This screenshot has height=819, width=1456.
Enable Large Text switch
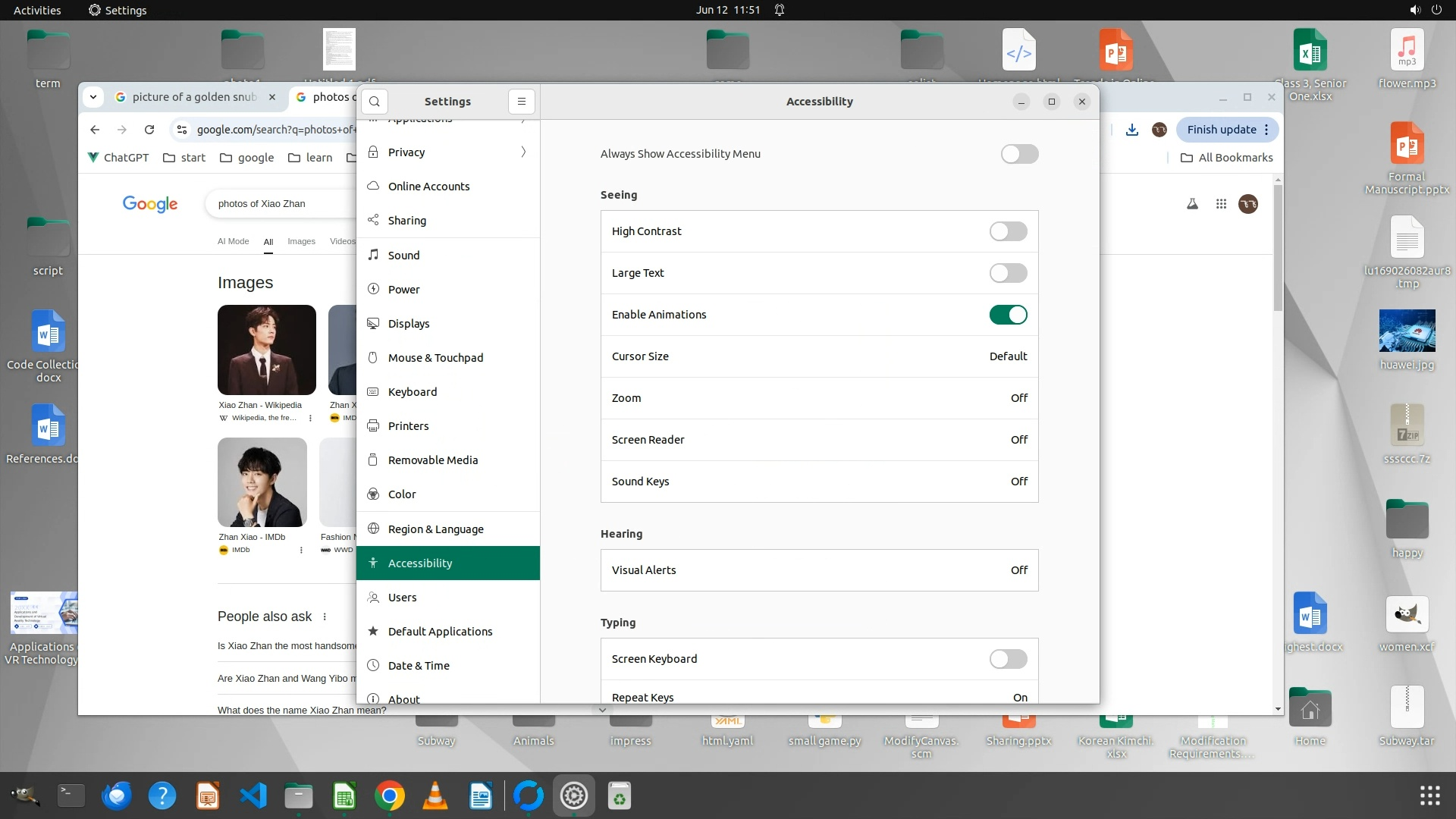1008,273
